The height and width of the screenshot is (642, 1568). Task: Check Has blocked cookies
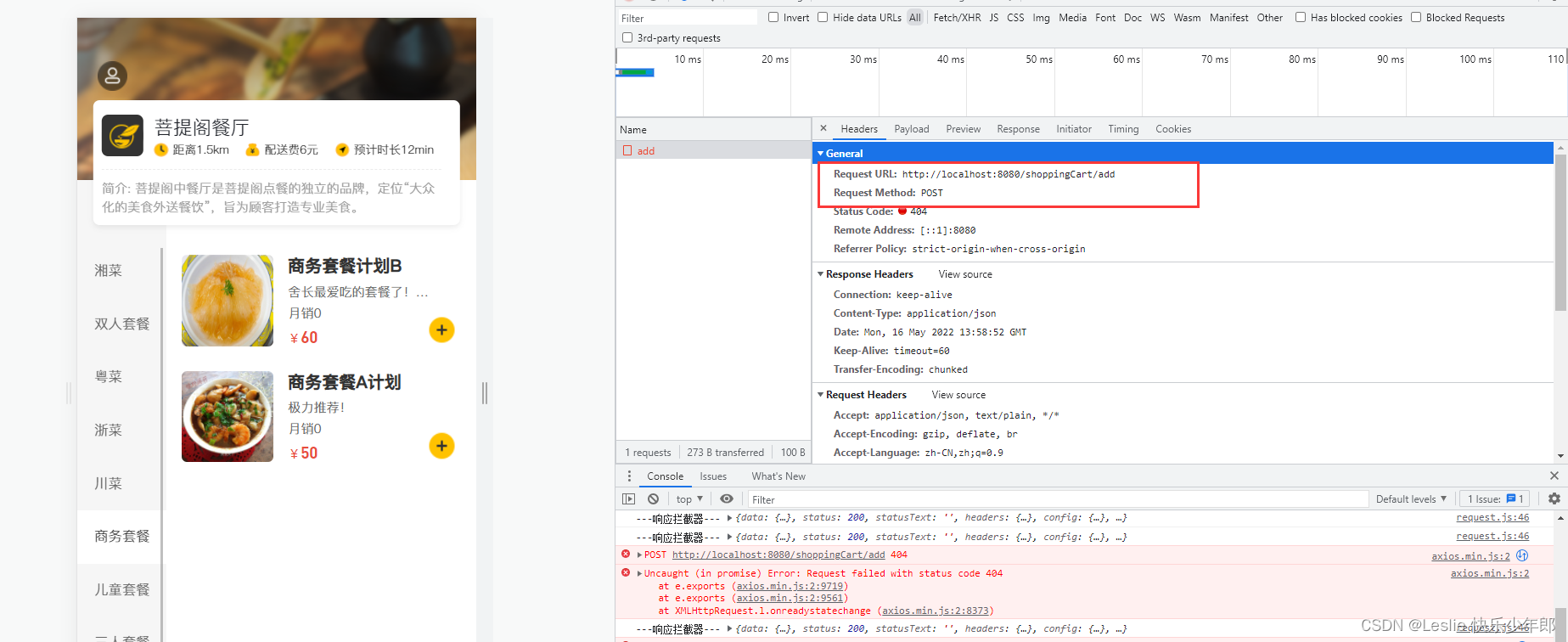(1301, 17)
